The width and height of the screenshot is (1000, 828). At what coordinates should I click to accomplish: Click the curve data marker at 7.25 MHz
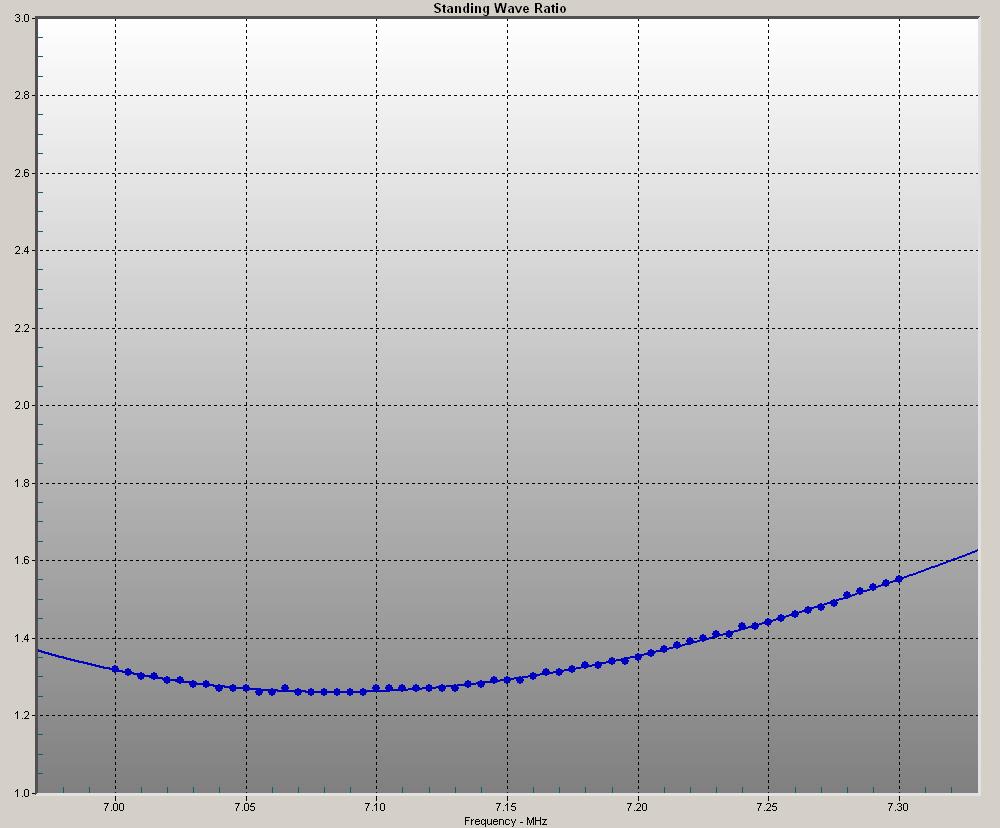768,622
